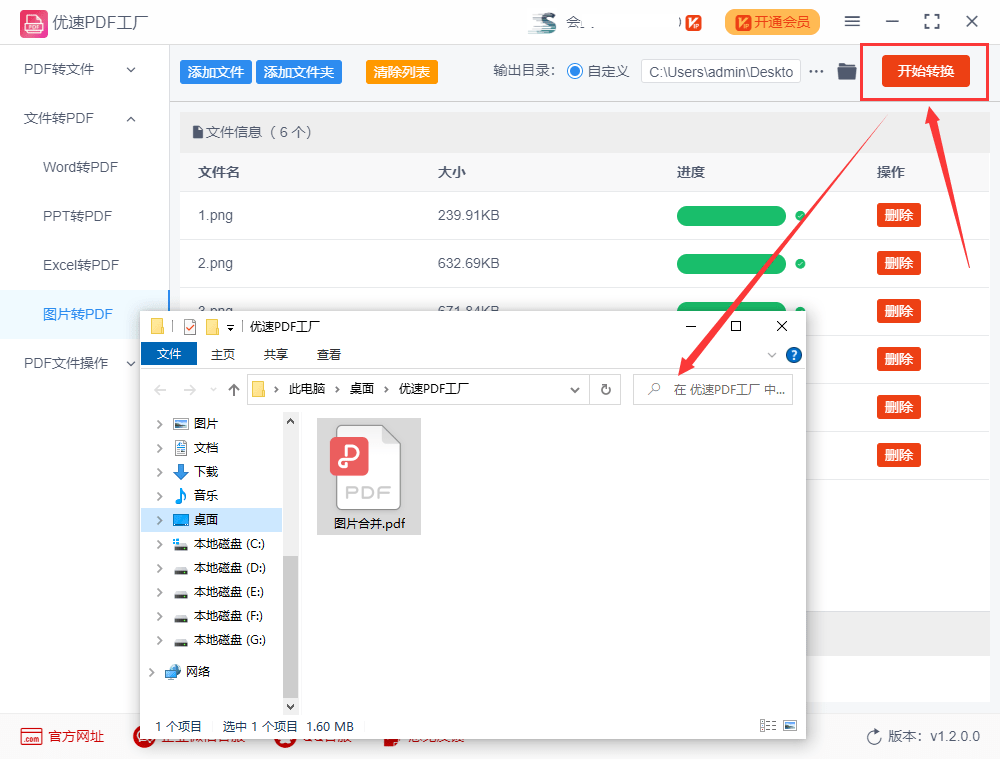Switch to the 查看 tab in Explorer

328,353
